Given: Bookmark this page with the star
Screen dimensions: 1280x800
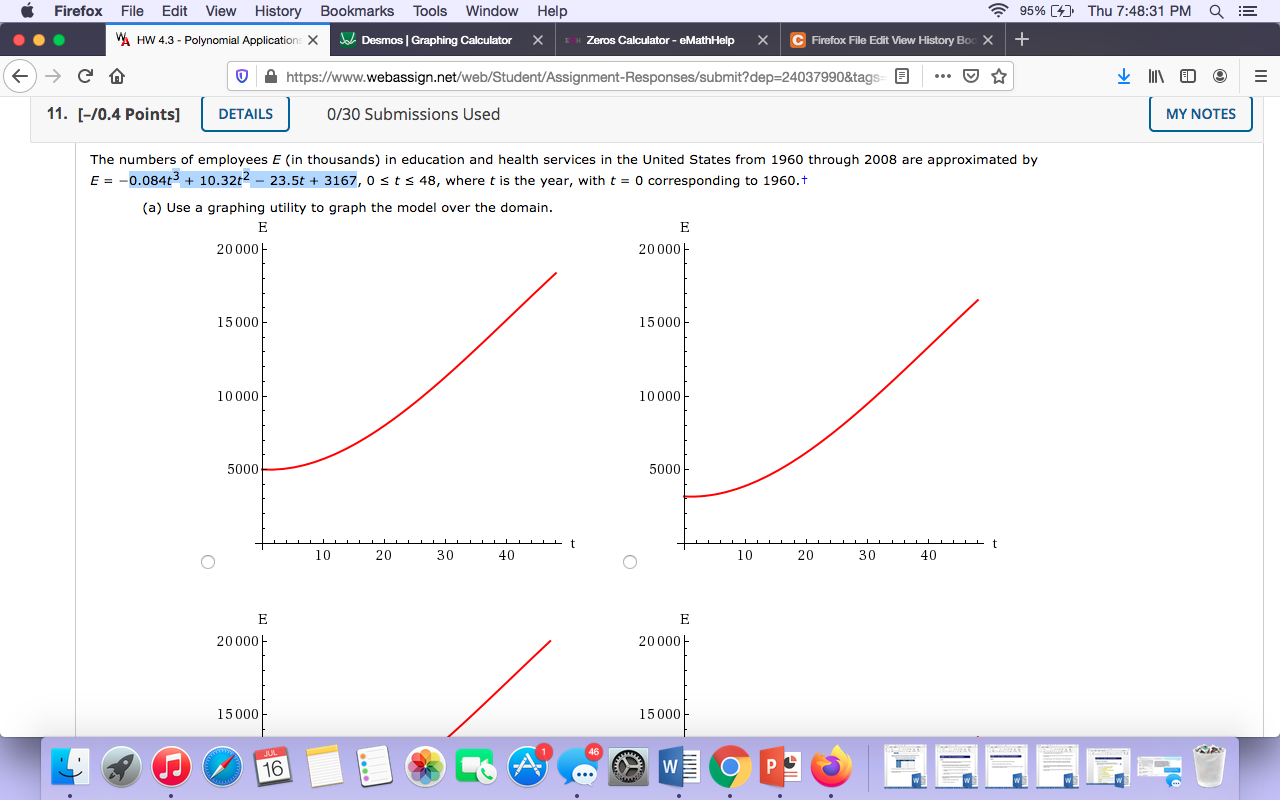Looking at the screenshot, I should tap(998, 76).
